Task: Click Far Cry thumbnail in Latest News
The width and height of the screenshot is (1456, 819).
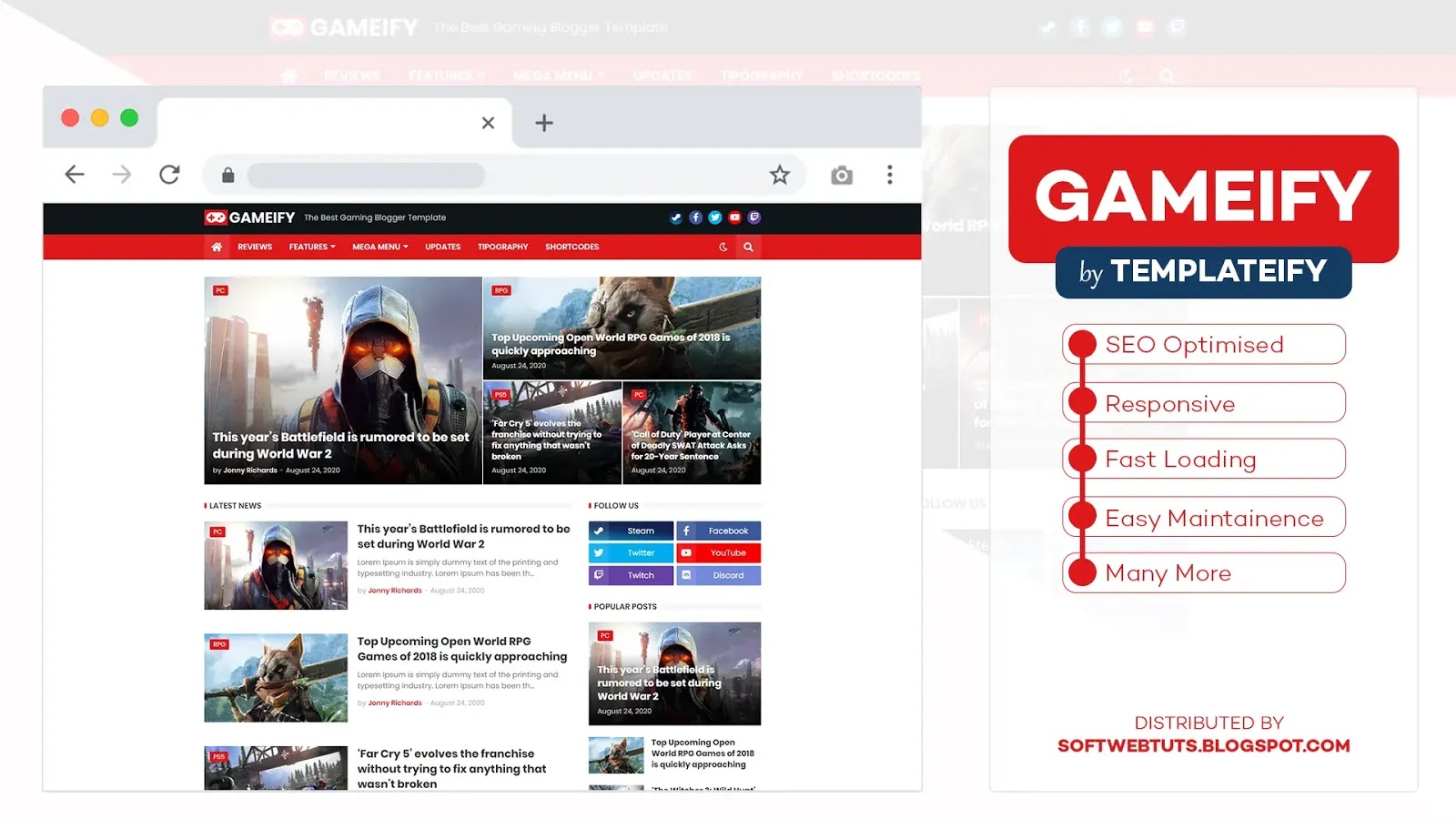Action: pos(276,768)
